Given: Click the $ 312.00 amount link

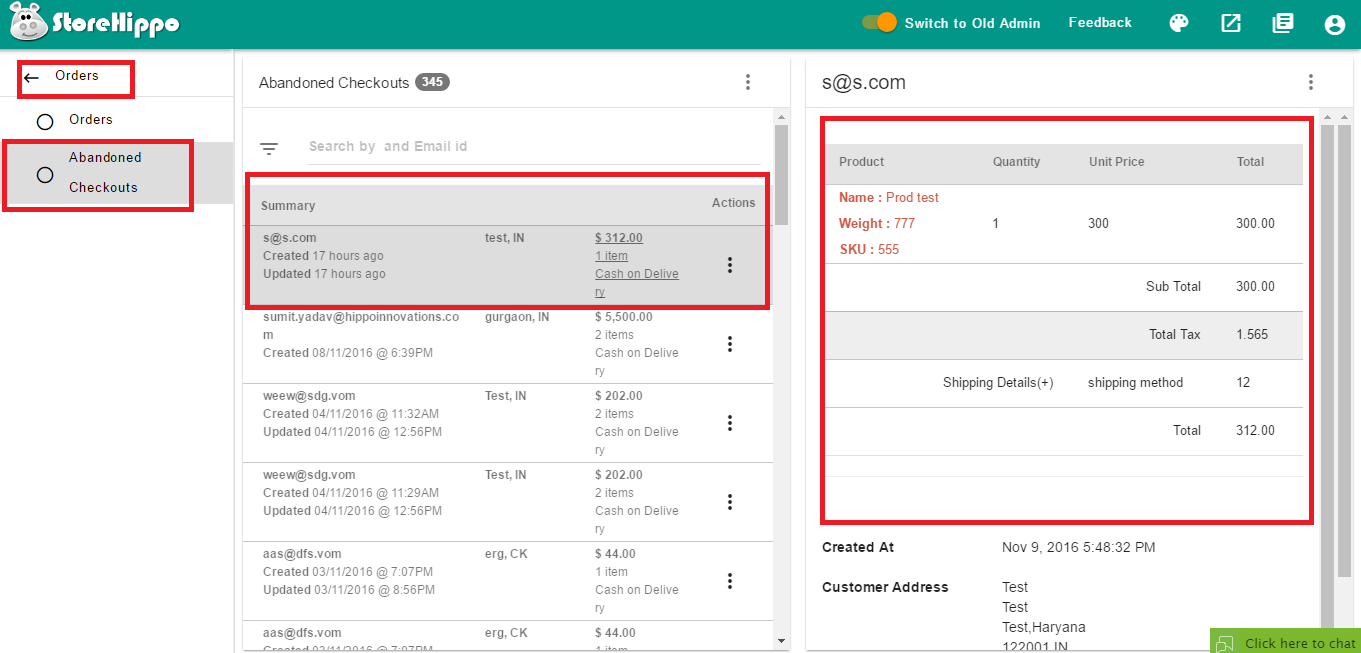Looking at the screenshot, I should pos(619,238).
